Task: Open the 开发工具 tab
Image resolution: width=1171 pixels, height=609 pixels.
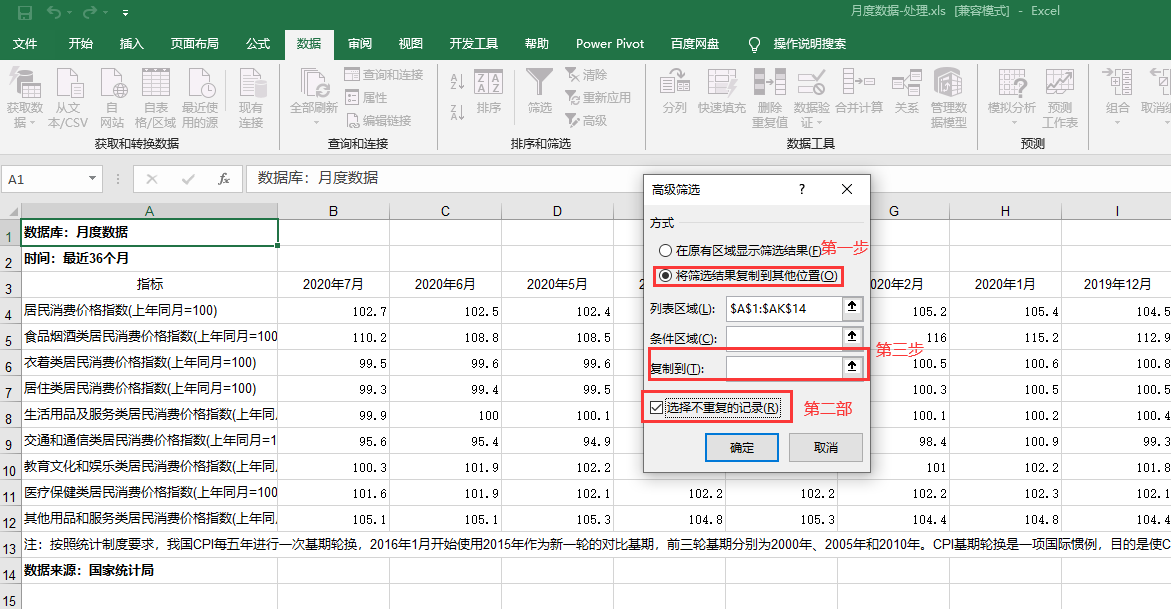Action: (x=473, y=43)
